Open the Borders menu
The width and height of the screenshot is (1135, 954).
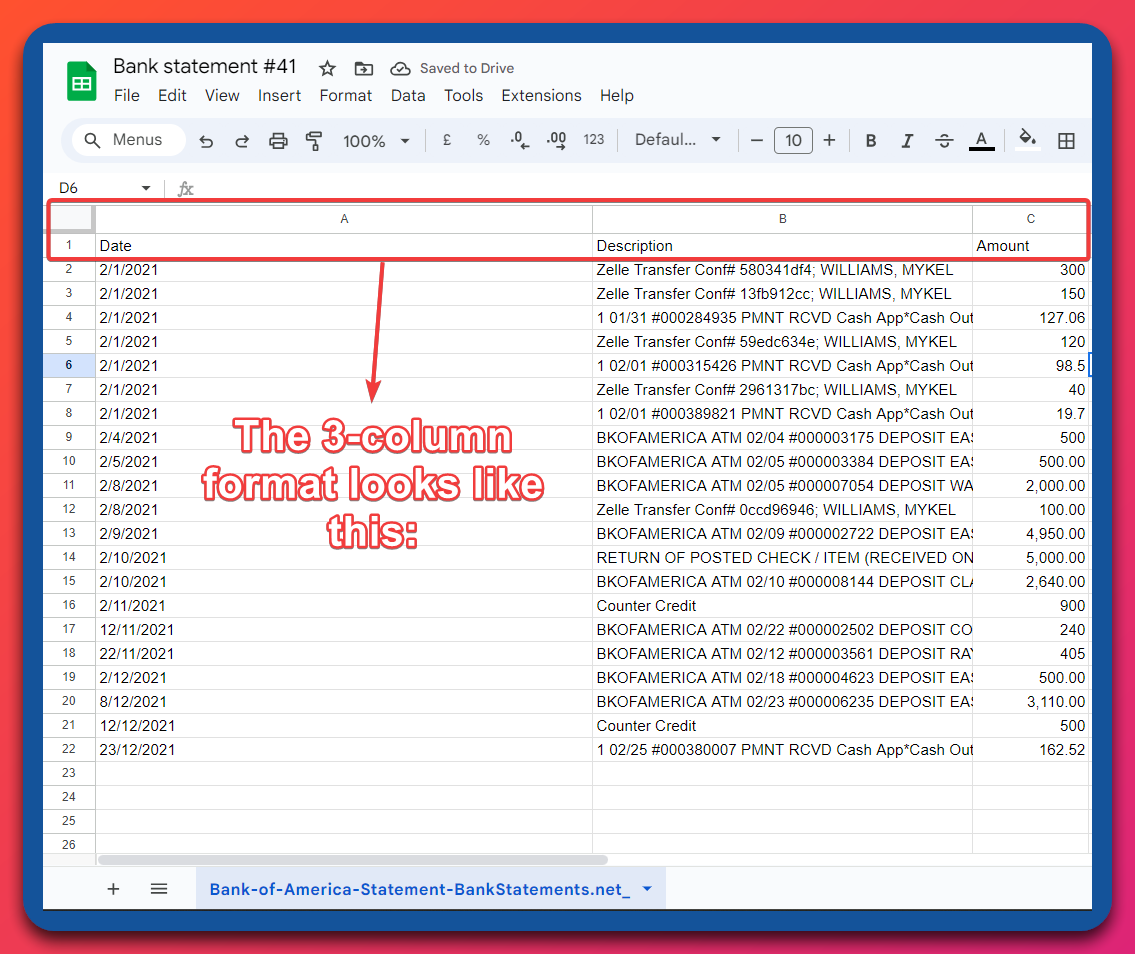[1066, 140]
